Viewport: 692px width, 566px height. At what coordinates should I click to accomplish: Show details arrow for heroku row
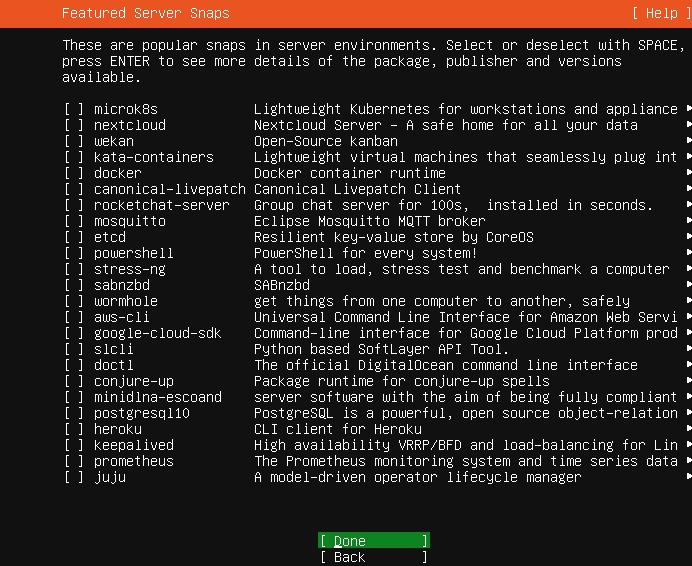coord(689,428)
